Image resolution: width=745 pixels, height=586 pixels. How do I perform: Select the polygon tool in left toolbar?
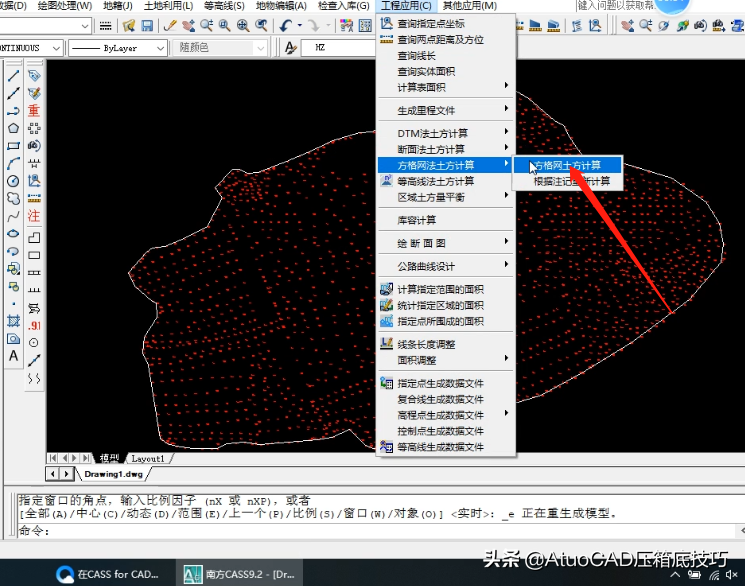tap(13, 128)
